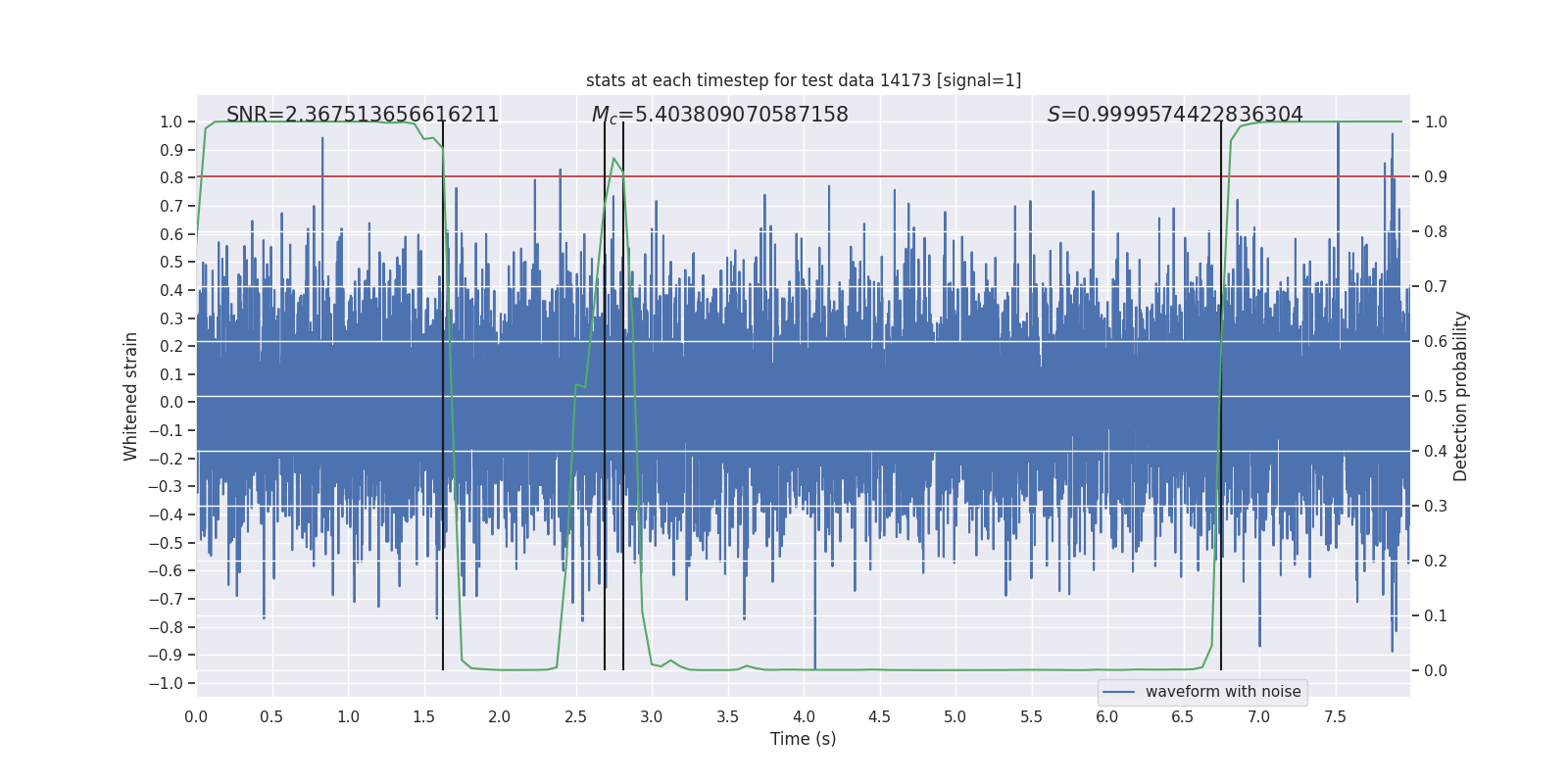Select the Detection probability tick label 0.0

1436,671
